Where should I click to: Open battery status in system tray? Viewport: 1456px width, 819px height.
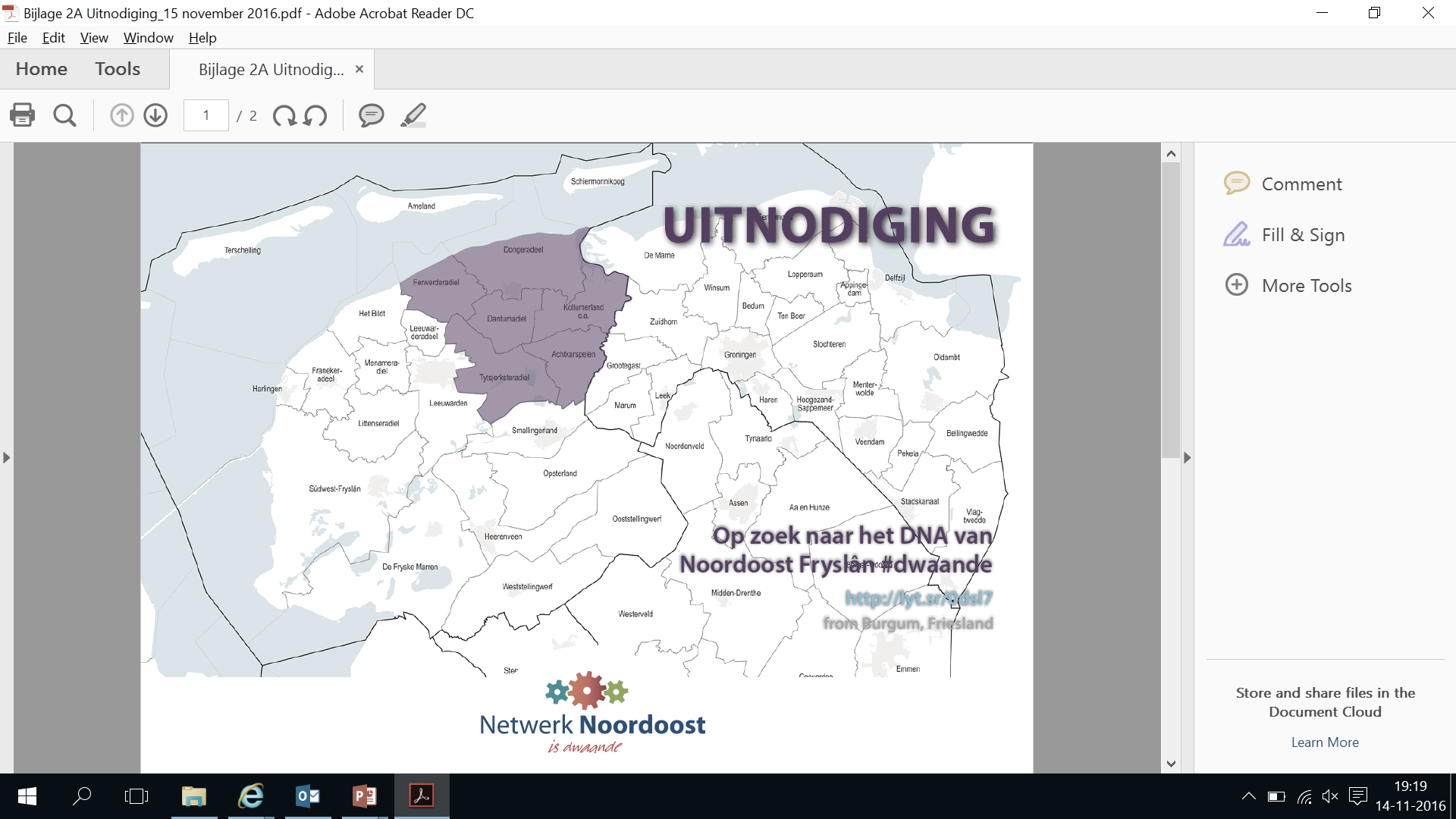[x=1276, y=796]
